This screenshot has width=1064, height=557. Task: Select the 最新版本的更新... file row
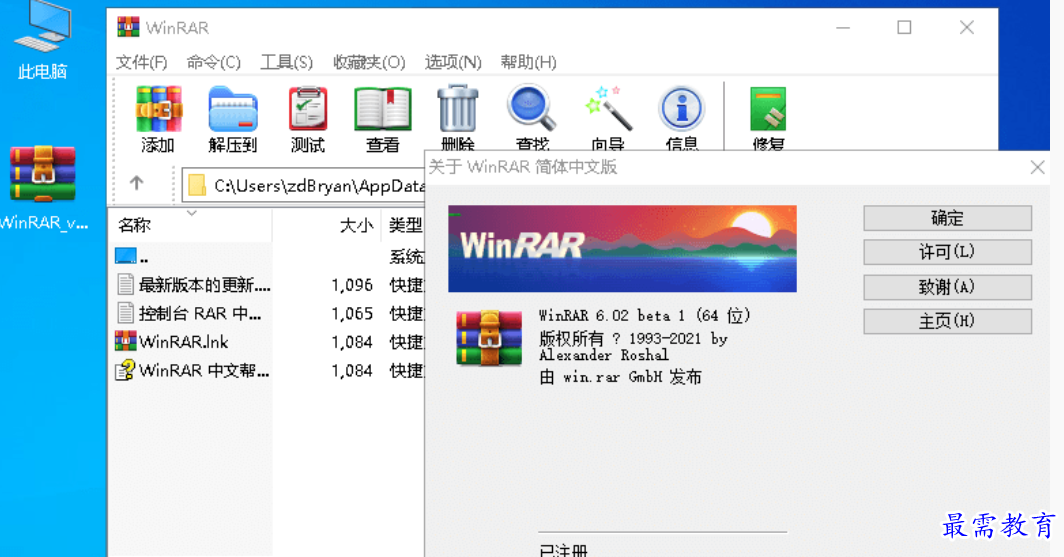coord(268,284)
